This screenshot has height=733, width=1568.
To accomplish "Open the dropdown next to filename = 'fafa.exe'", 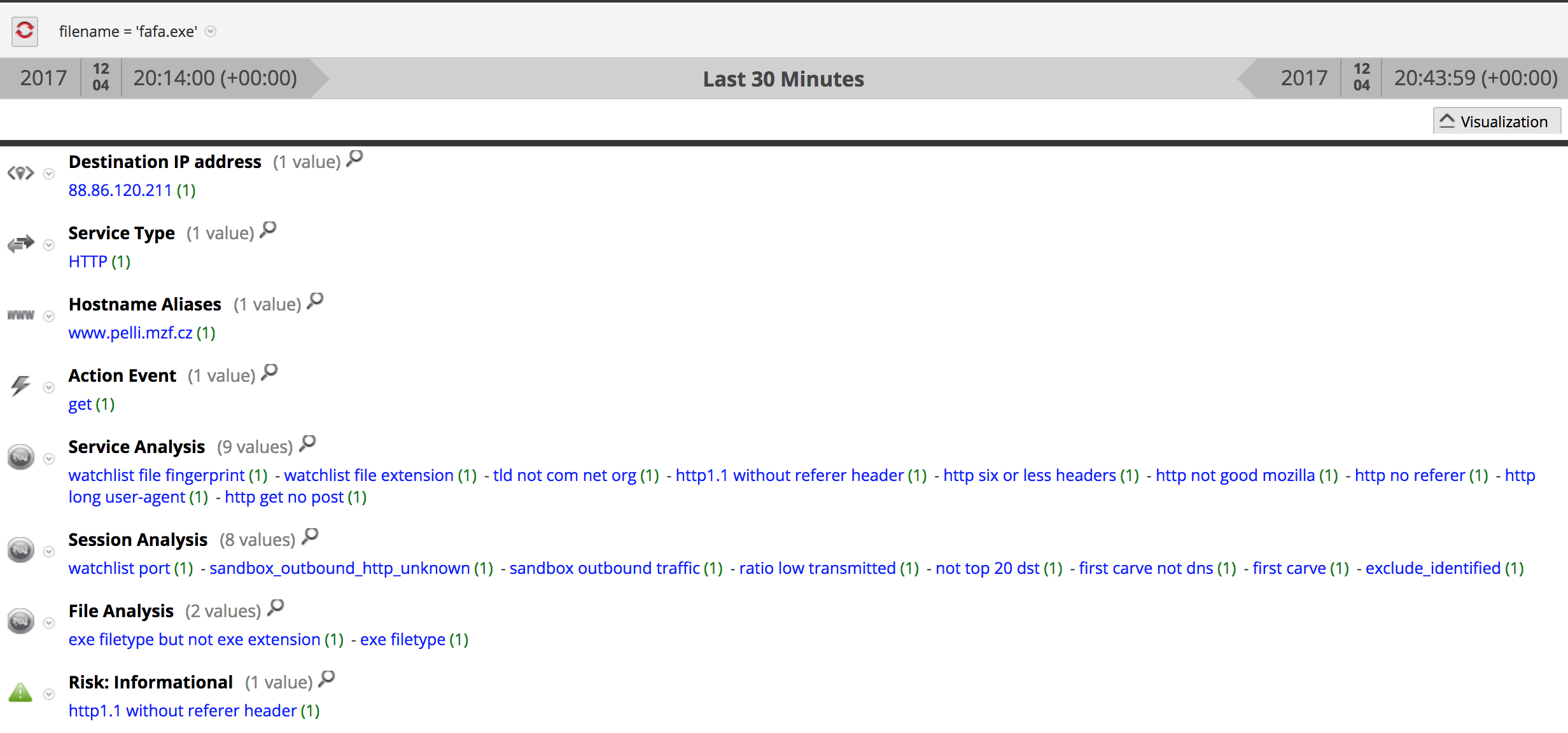I will 211,31.
